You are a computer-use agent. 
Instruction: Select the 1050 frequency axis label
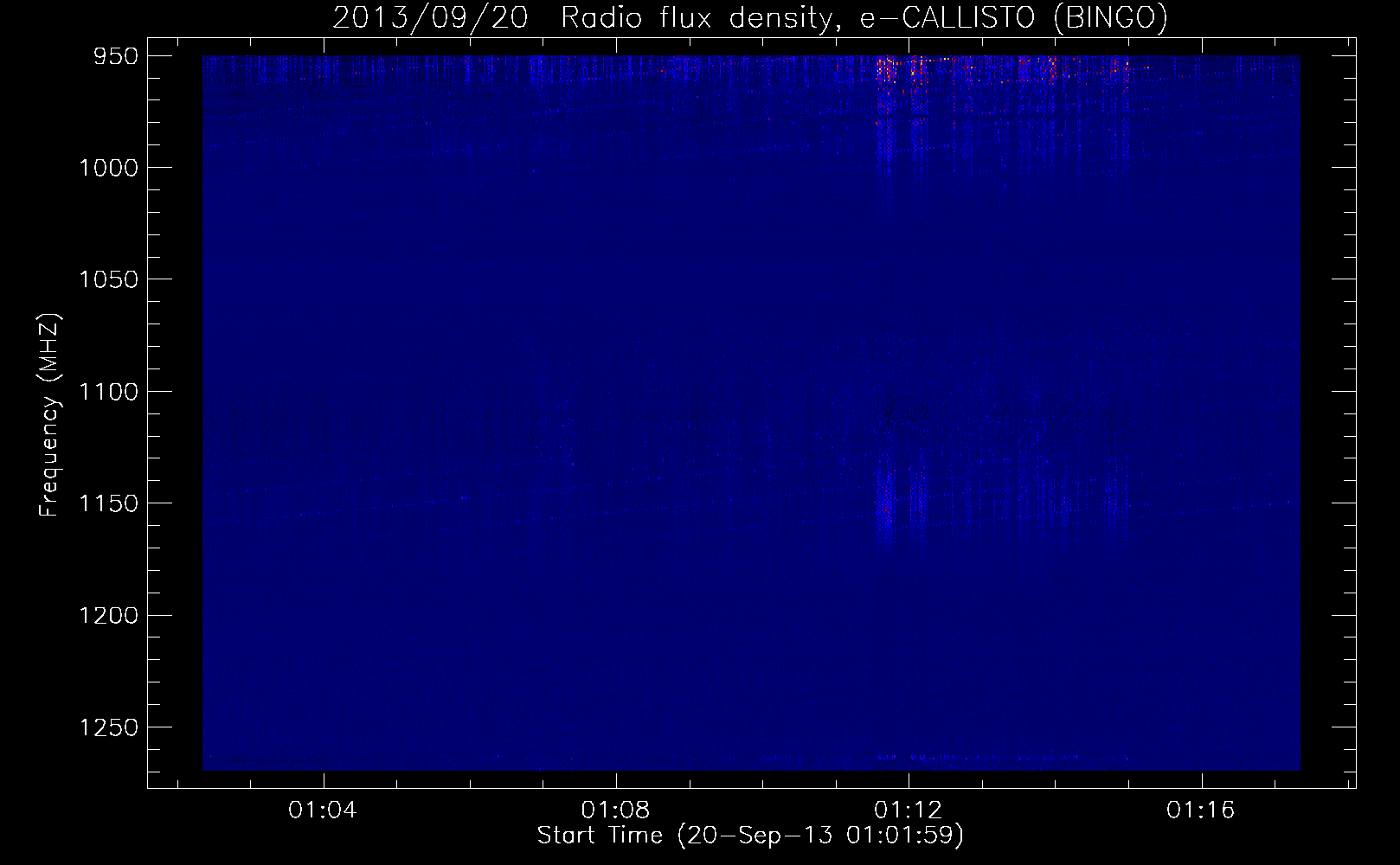(x=108, y=279)
